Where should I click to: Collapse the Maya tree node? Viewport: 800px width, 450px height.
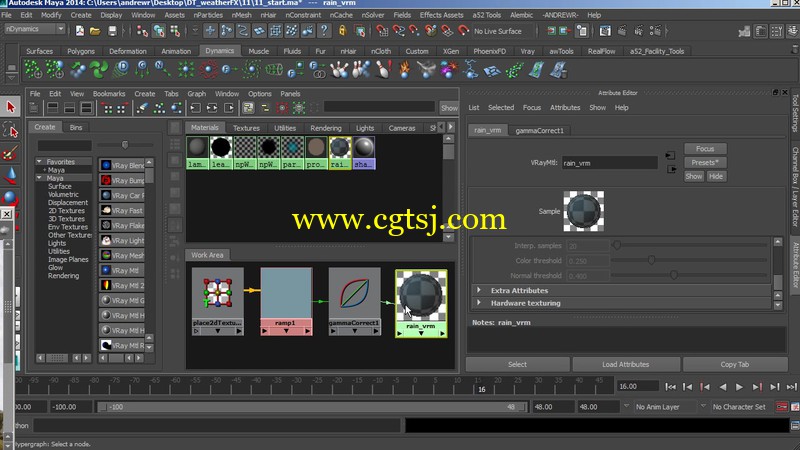(x=39, y=178)
